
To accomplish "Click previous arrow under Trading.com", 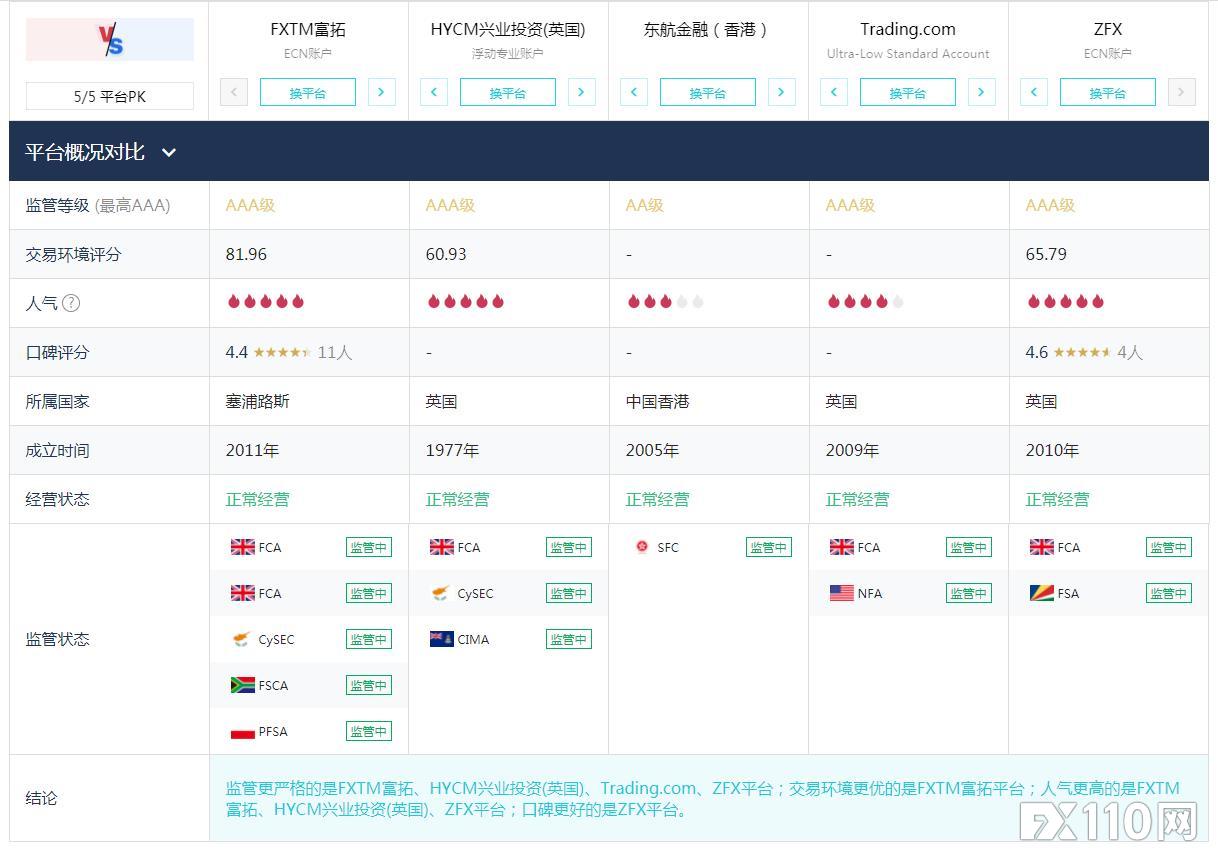I will pyautogui.click(x=833, y=93).
